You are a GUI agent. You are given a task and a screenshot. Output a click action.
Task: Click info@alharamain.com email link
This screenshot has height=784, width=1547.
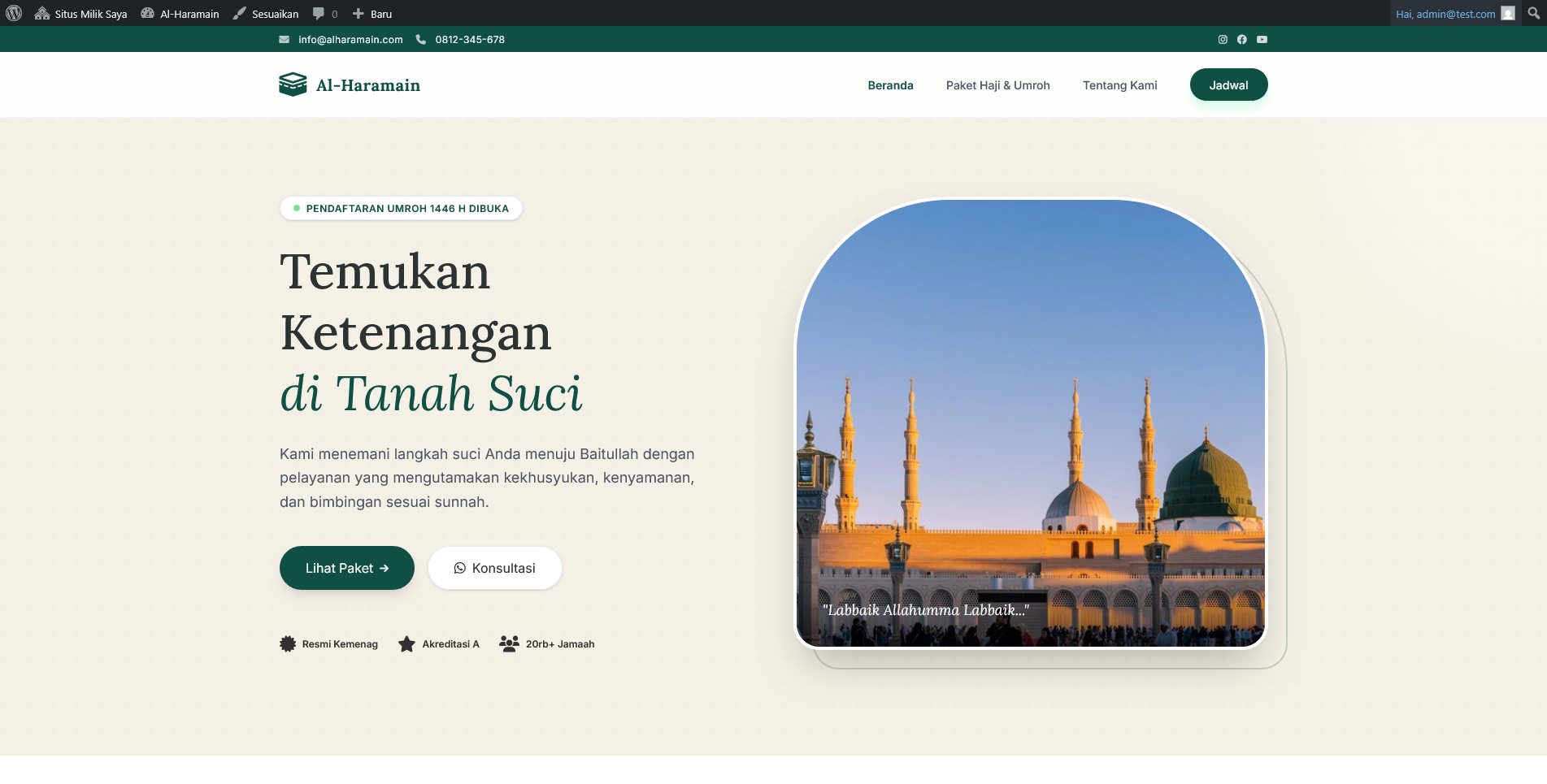tap(350, 39)
